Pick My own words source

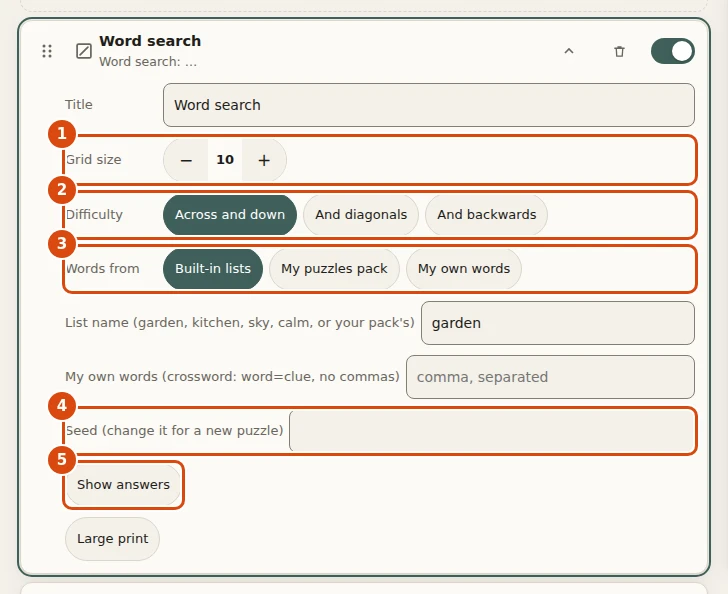point(464,268)
